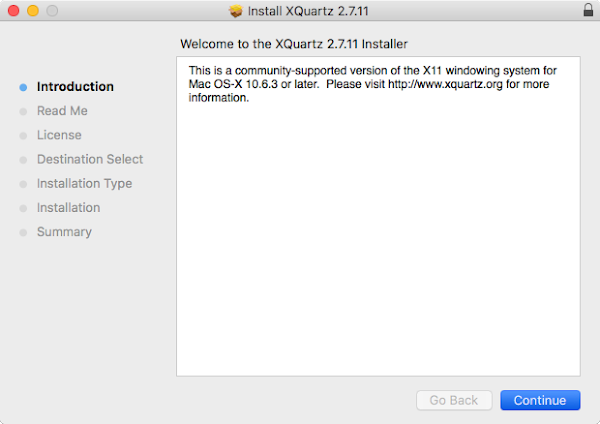Click the lock icon in title bar
The image size is (600, 424).
pos(588,10)
